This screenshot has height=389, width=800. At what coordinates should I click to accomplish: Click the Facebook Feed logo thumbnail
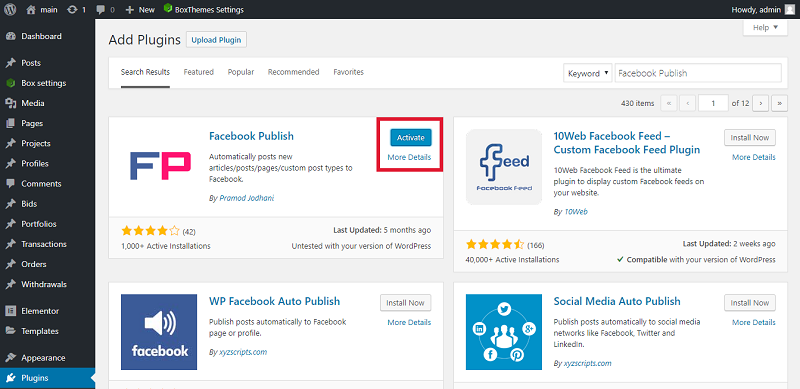point(504,167)
